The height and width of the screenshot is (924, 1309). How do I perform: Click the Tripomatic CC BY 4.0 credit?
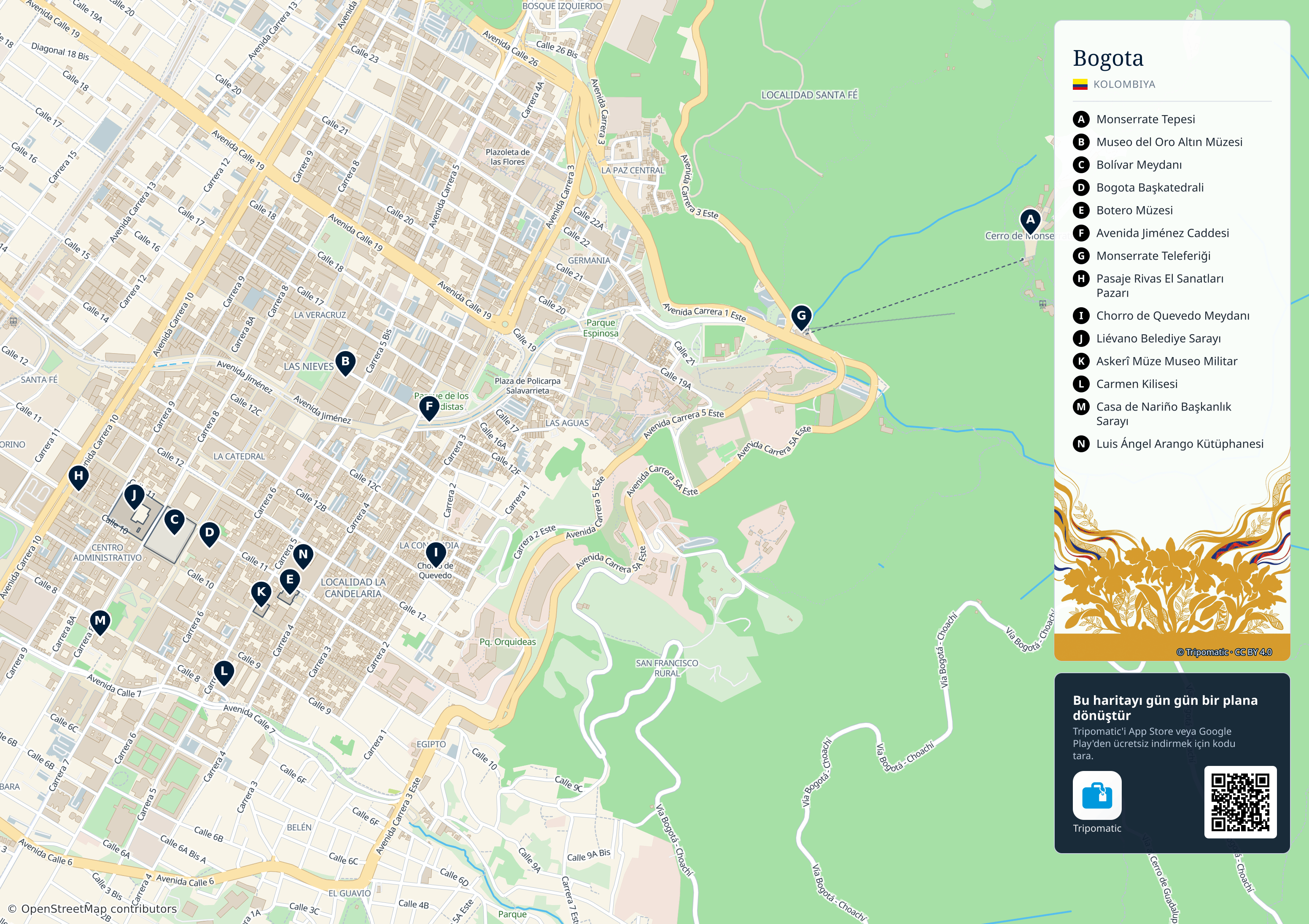[x=1223, y=652]
